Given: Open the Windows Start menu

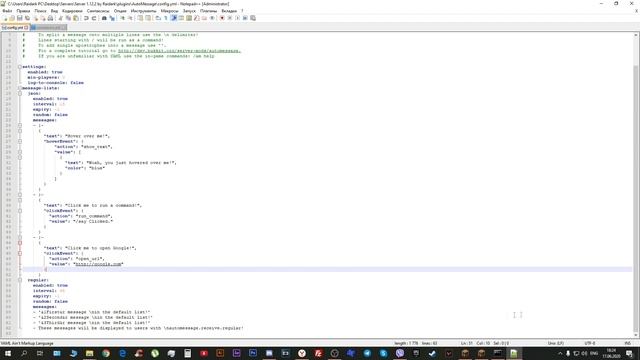Looking at the screenshot, I should [8, 353].
